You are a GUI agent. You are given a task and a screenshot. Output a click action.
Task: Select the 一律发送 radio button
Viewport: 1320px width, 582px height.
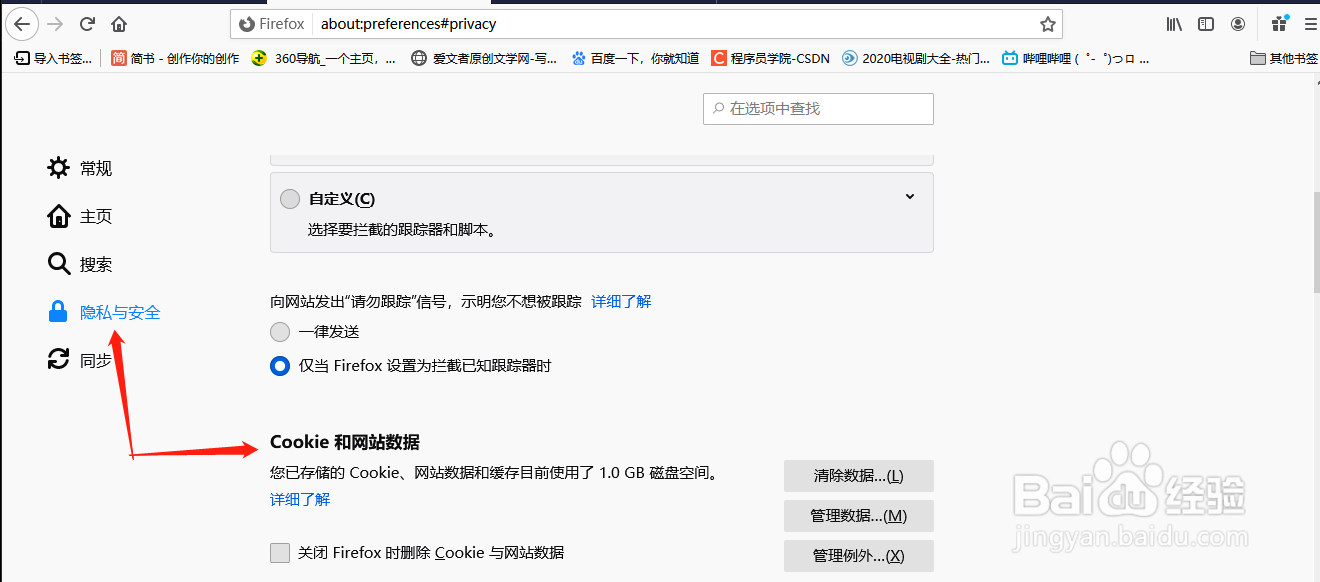280,332
